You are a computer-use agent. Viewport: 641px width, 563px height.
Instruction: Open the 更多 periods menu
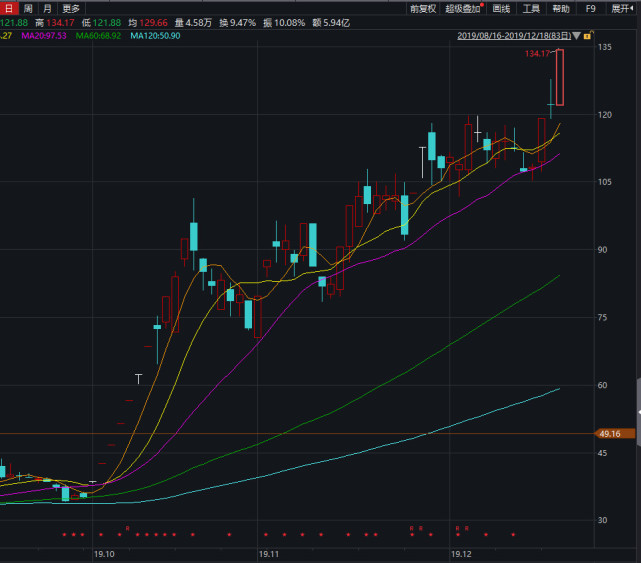(71, 9)
